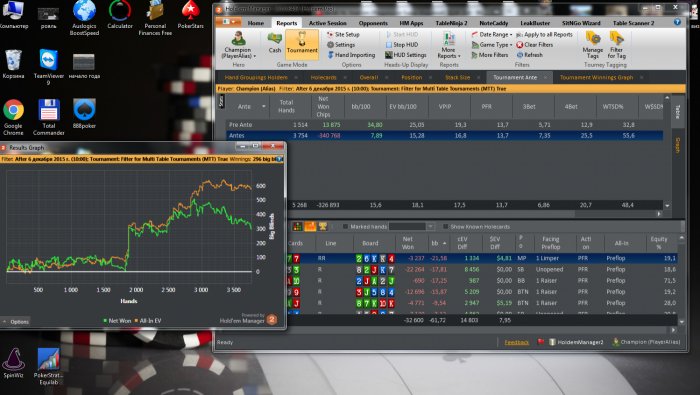This screenshot has height=395, width=700.
Task: Expand the Date Range dropdown
Action: pos(492,34)
